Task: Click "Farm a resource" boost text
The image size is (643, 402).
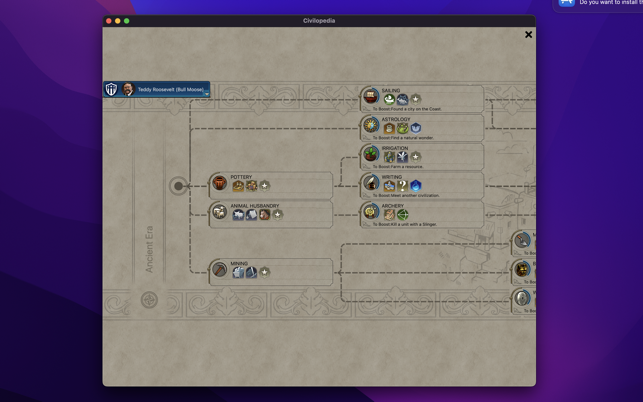Action: tap(406, 167)
